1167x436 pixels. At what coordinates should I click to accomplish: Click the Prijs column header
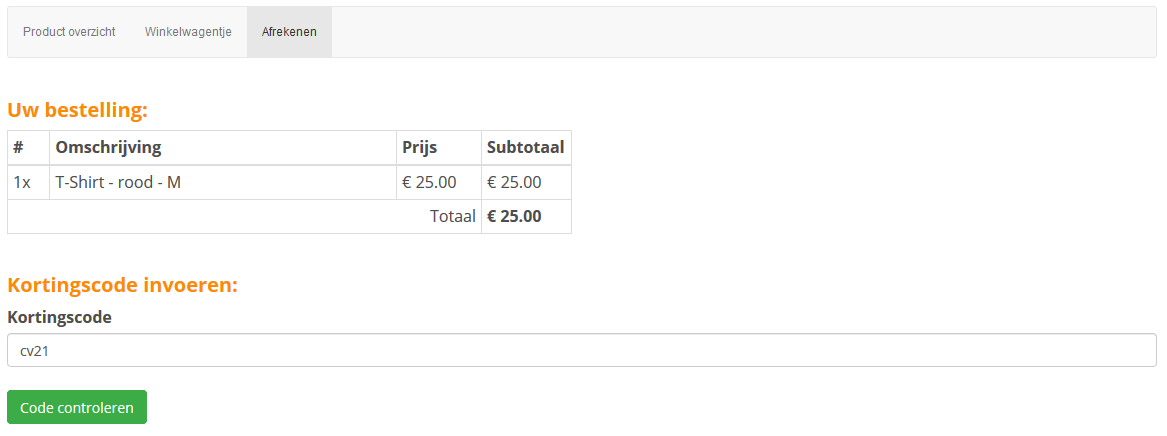click(420, 148)
